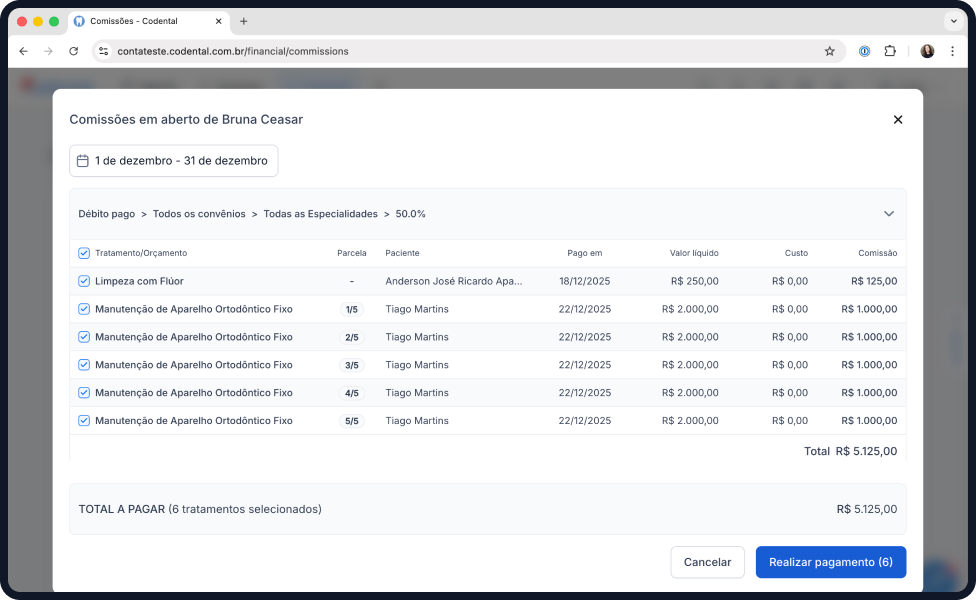Open the 1Password extension icon
Image resolution: width=976 pixels, height=600 pixels.
[x=864, y=51]
